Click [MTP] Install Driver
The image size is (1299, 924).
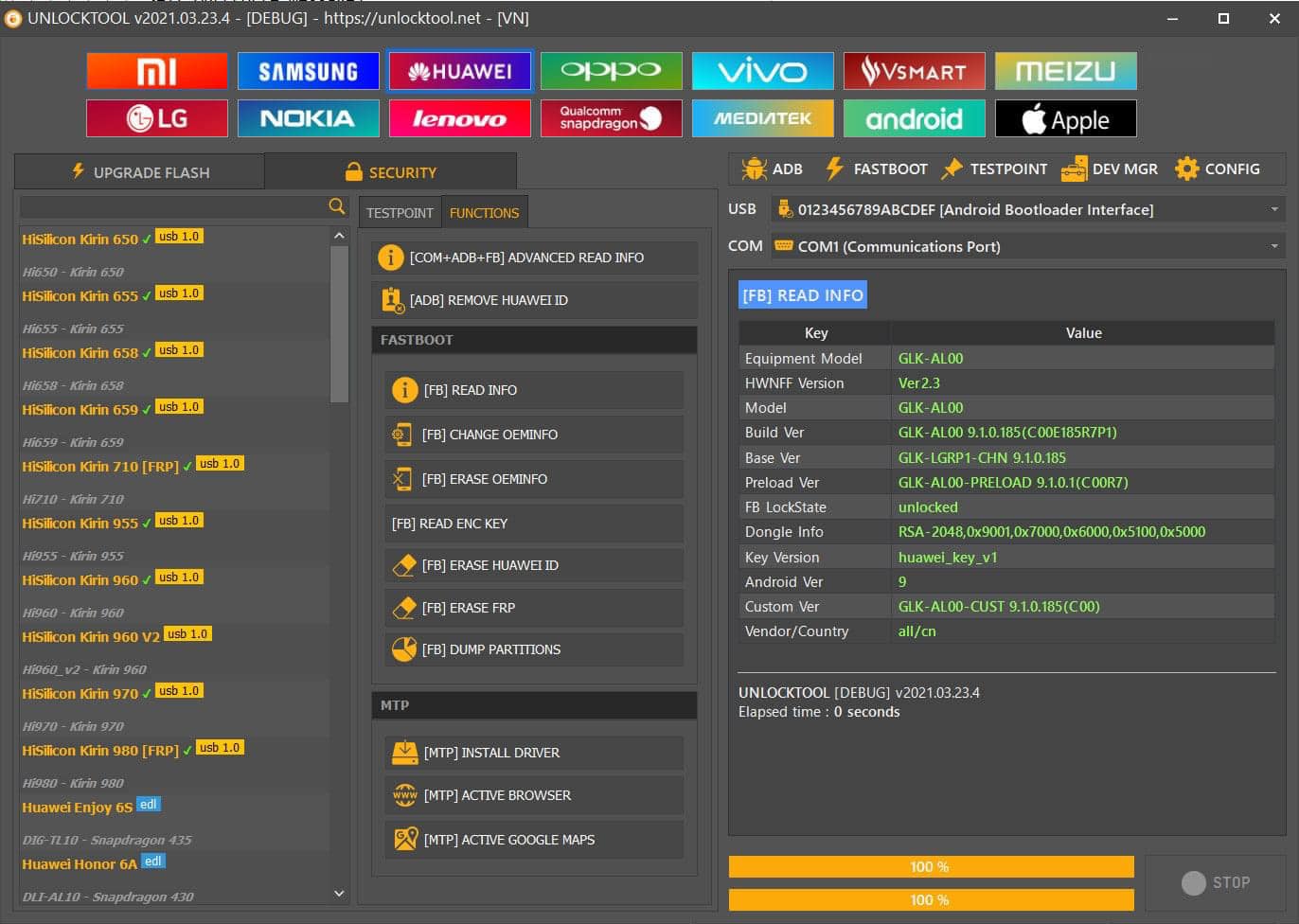pos(534,753)
